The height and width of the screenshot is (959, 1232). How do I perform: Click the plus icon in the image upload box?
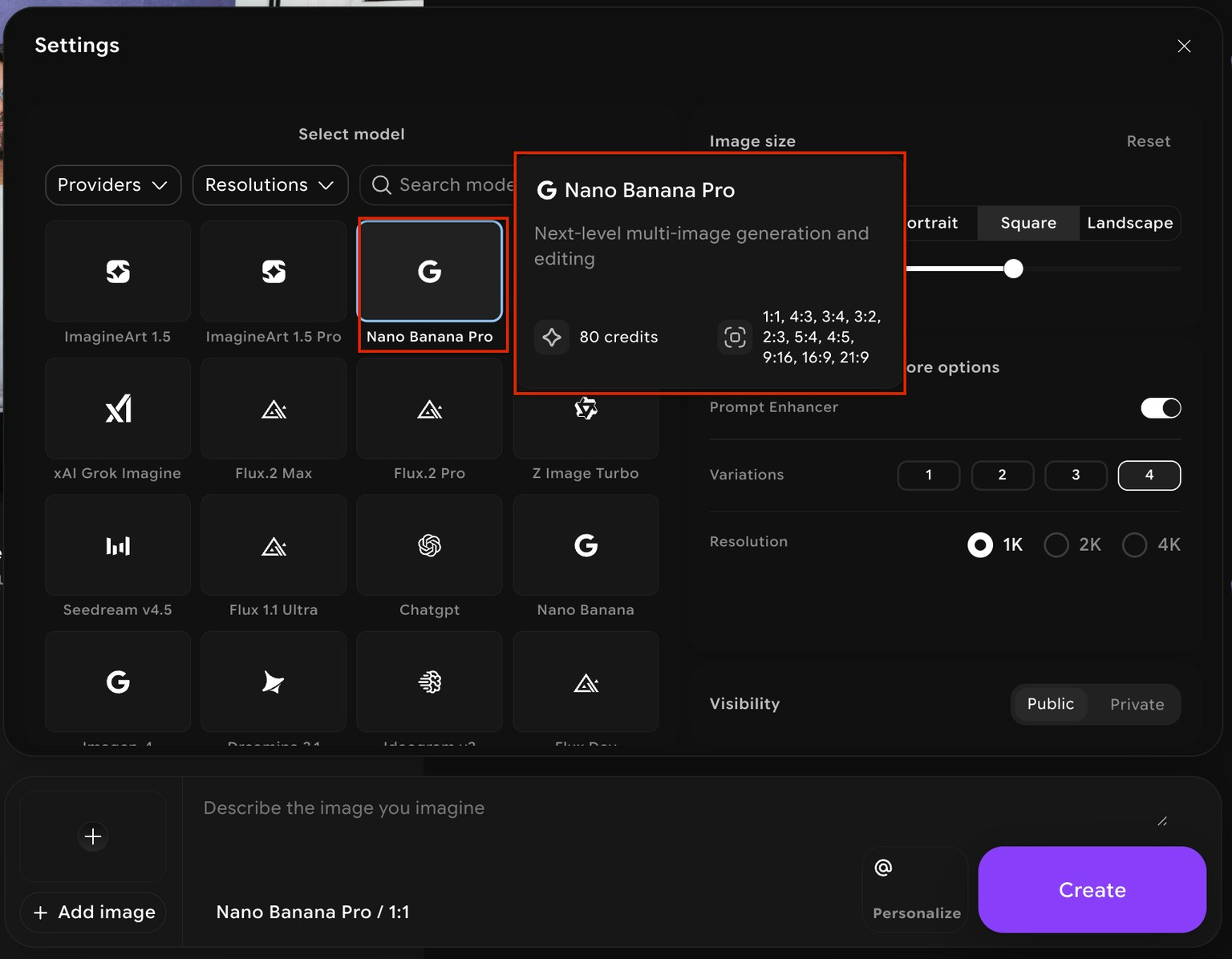click(x=93, y=836)
